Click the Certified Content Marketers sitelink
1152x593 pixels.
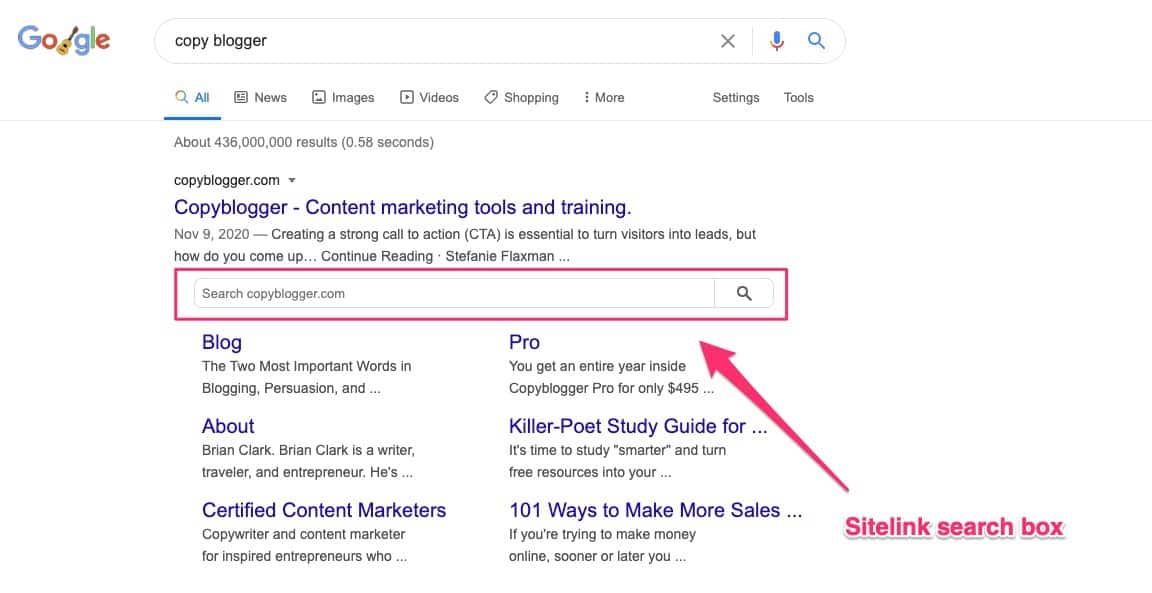pos(324,510)
